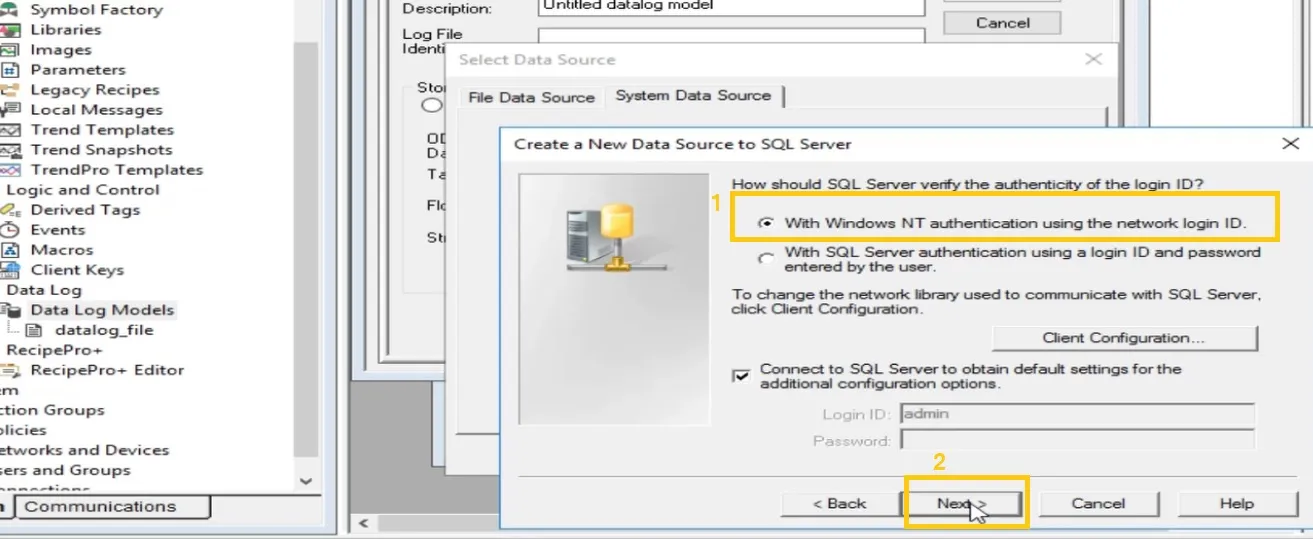
Task: Click the Libraries icon in the tree
Action: [x=10, y=30]
